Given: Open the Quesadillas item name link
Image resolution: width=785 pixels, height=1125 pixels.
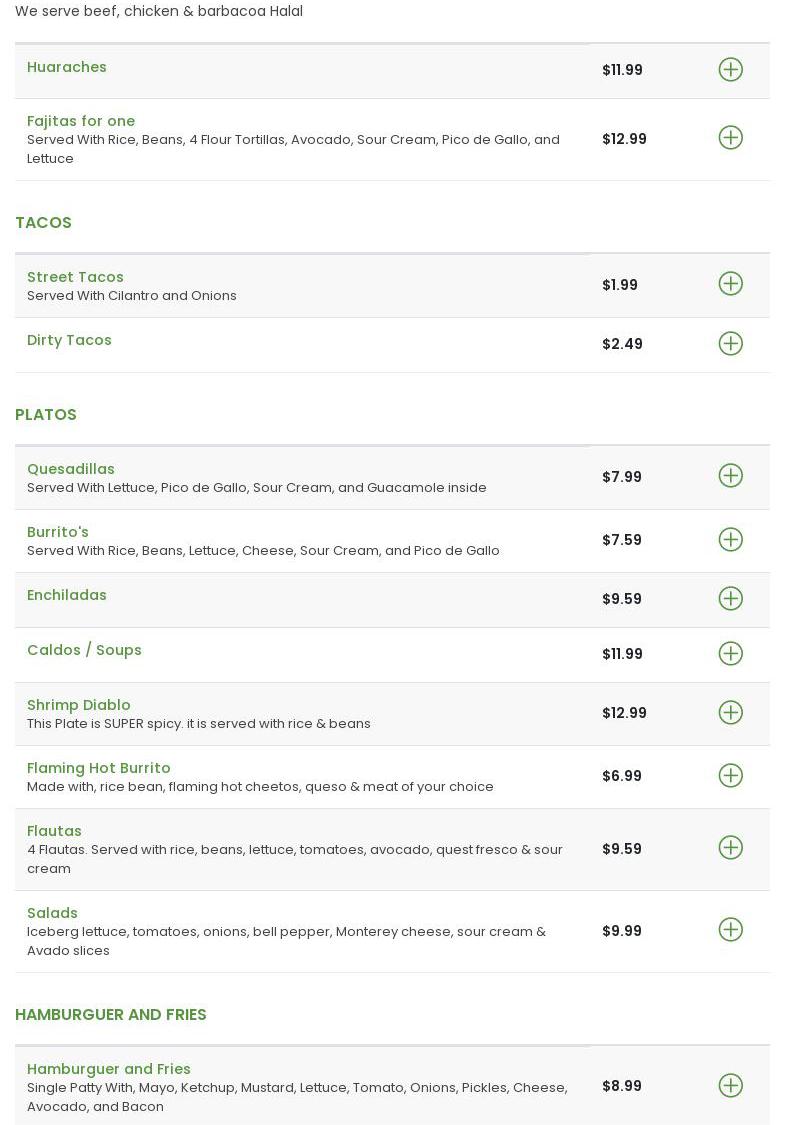Looking at the screenshot, I should [71, 469].
